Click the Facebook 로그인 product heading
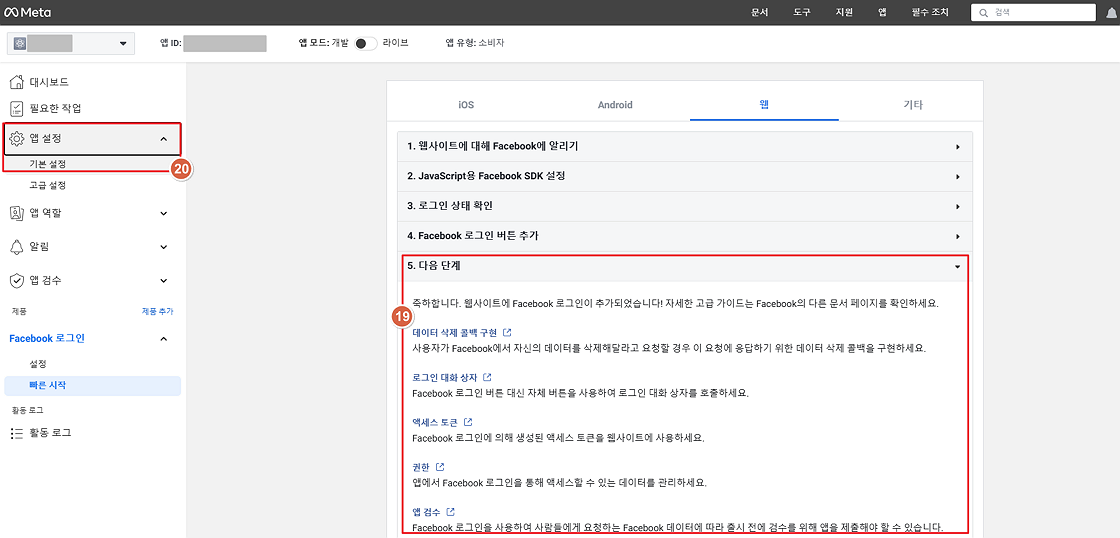Image resolution: width=1120 pixels, height=538 pixels. point(46,339)
